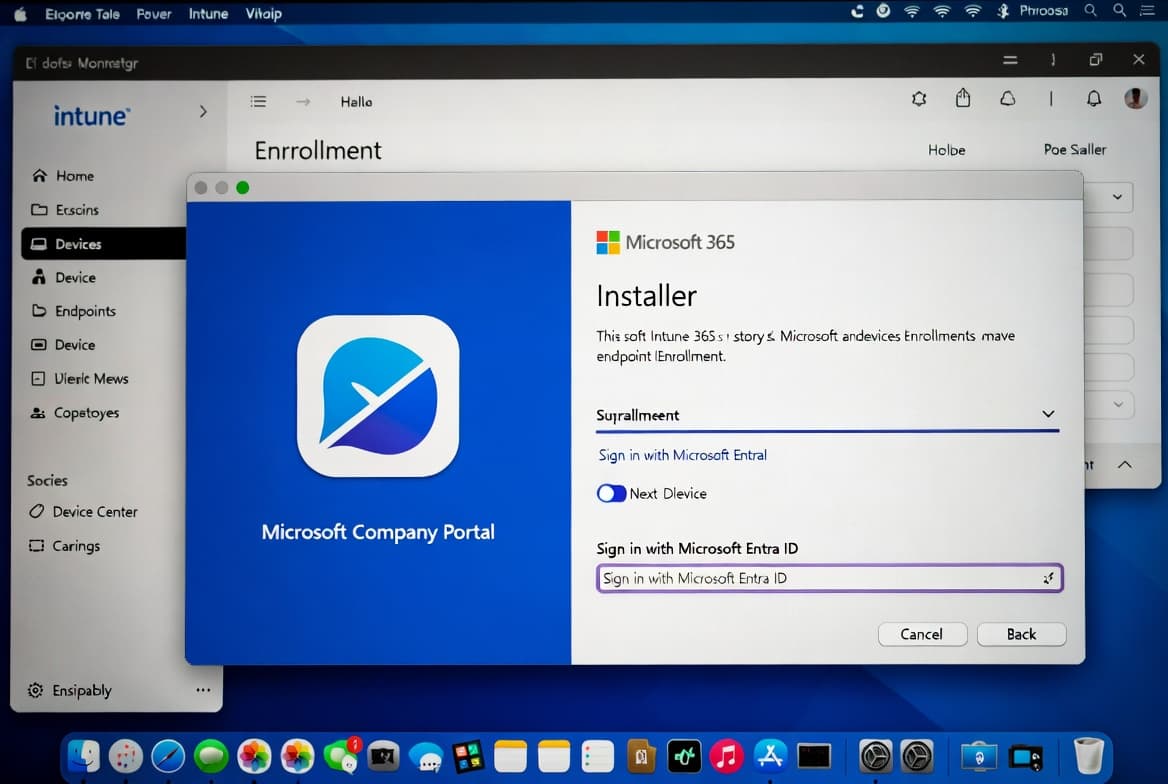Click the hamburger menu icon in title bar
Viewport: 1168px width, 784px height.
click(1010, 60)
